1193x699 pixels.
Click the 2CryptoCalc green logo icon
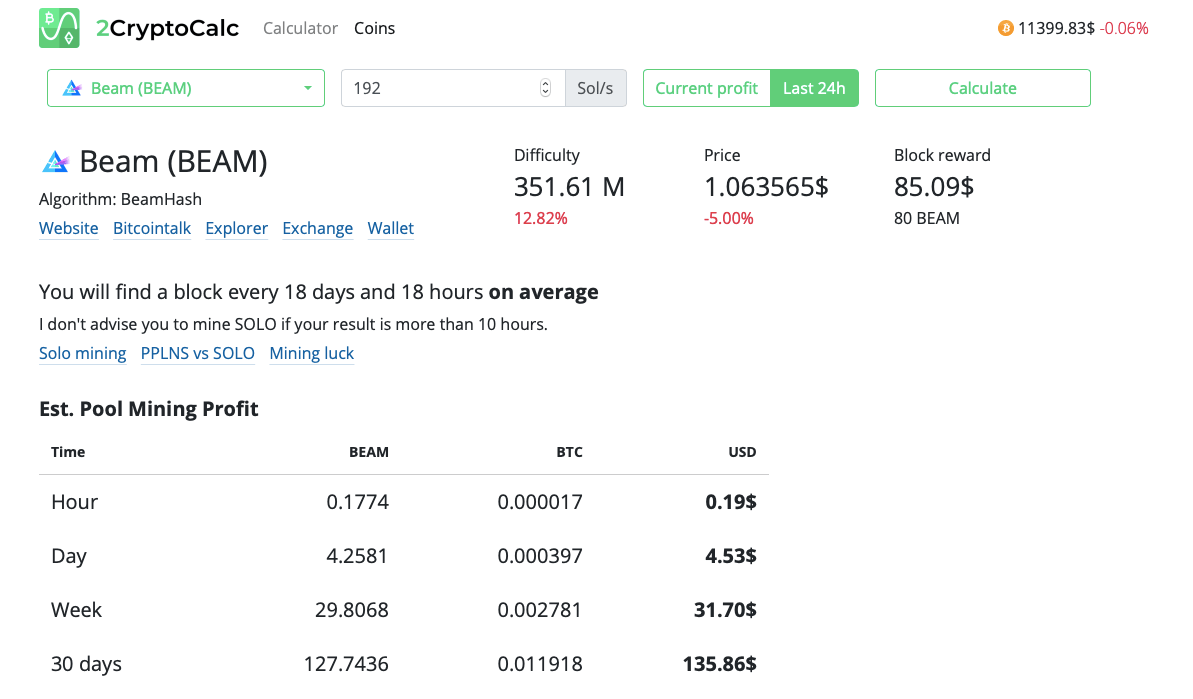coord(59,28)
